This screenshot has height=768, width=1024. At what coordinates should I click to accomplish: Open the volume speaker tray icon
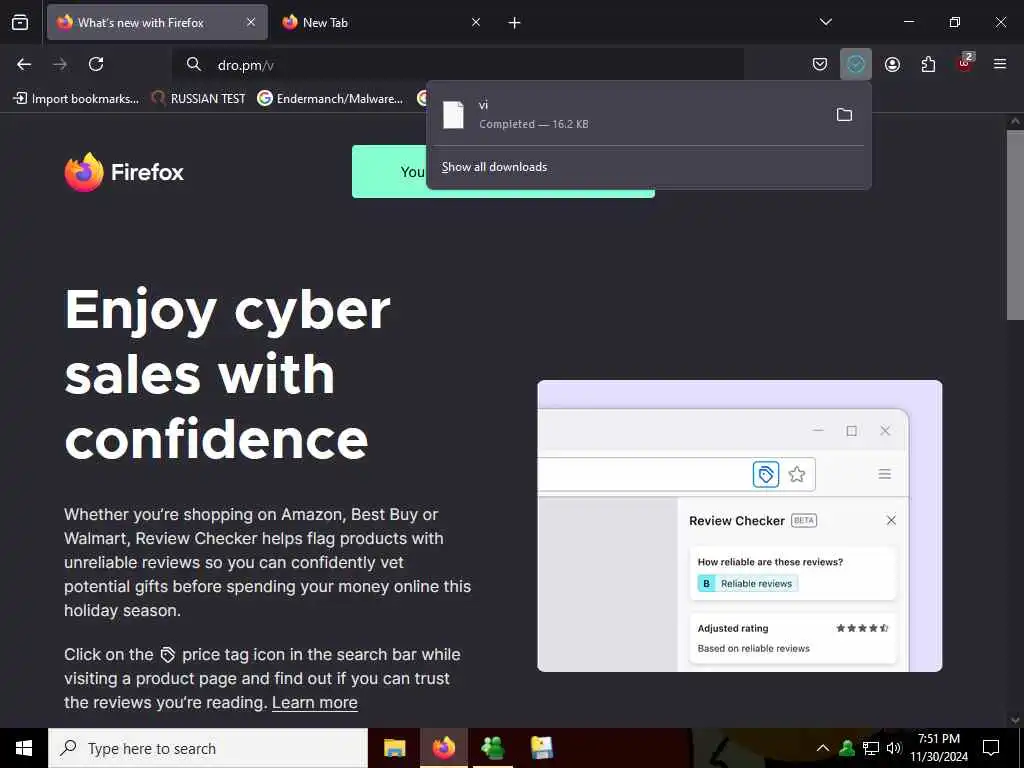coord(894,748)
